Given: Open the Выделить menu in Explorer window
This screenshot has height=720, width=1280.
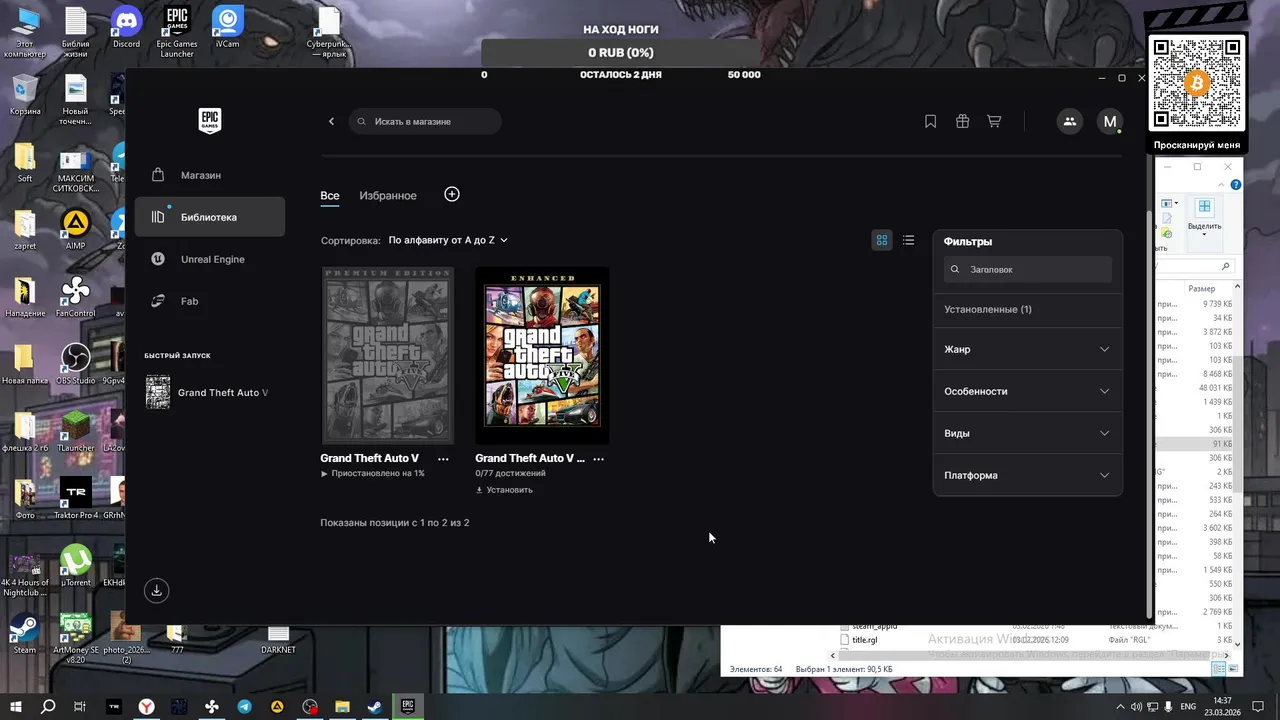Looking at the screenshot, I should point(1204,215).
